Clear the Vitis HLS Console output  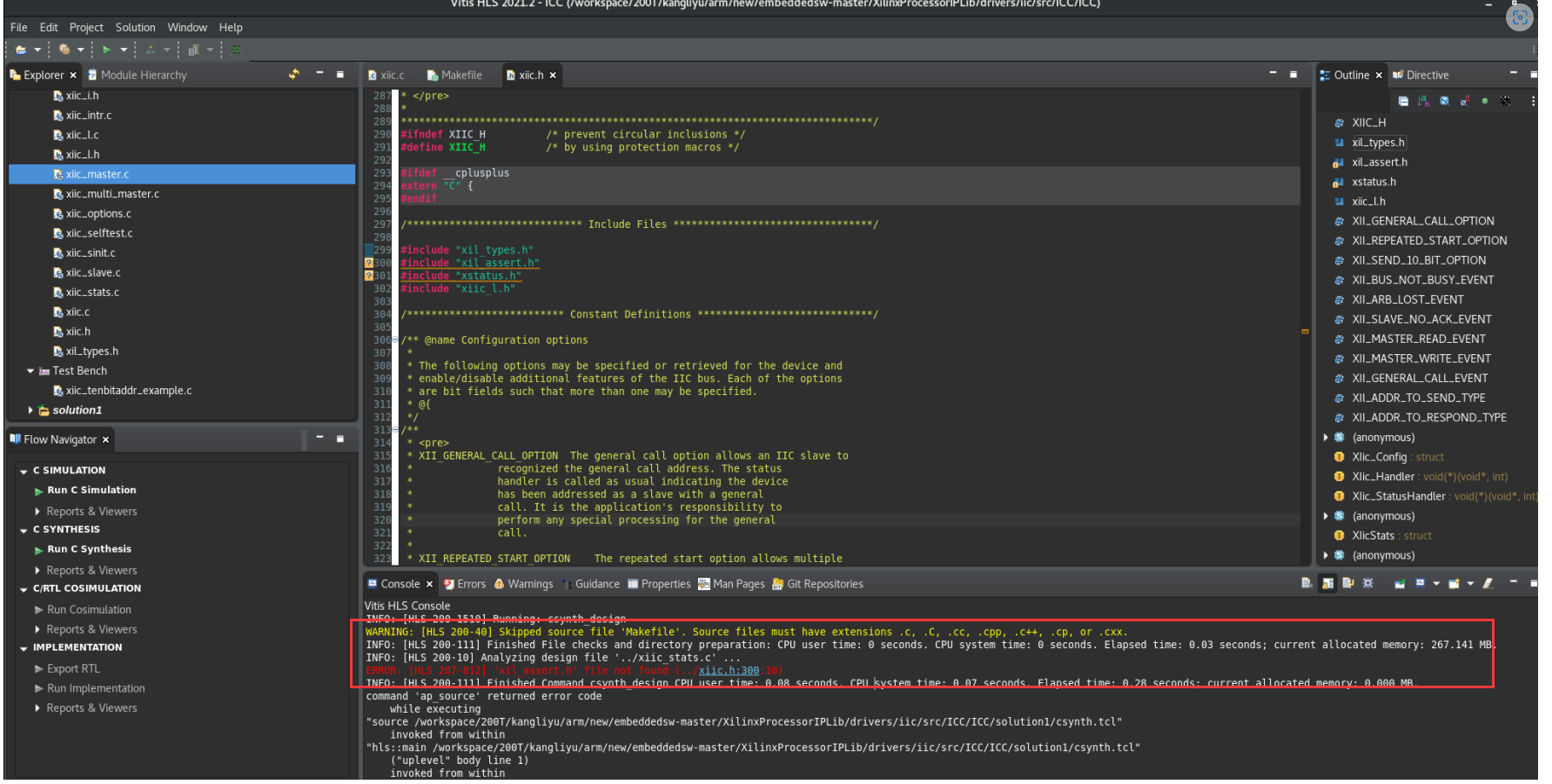[1307, 585]
